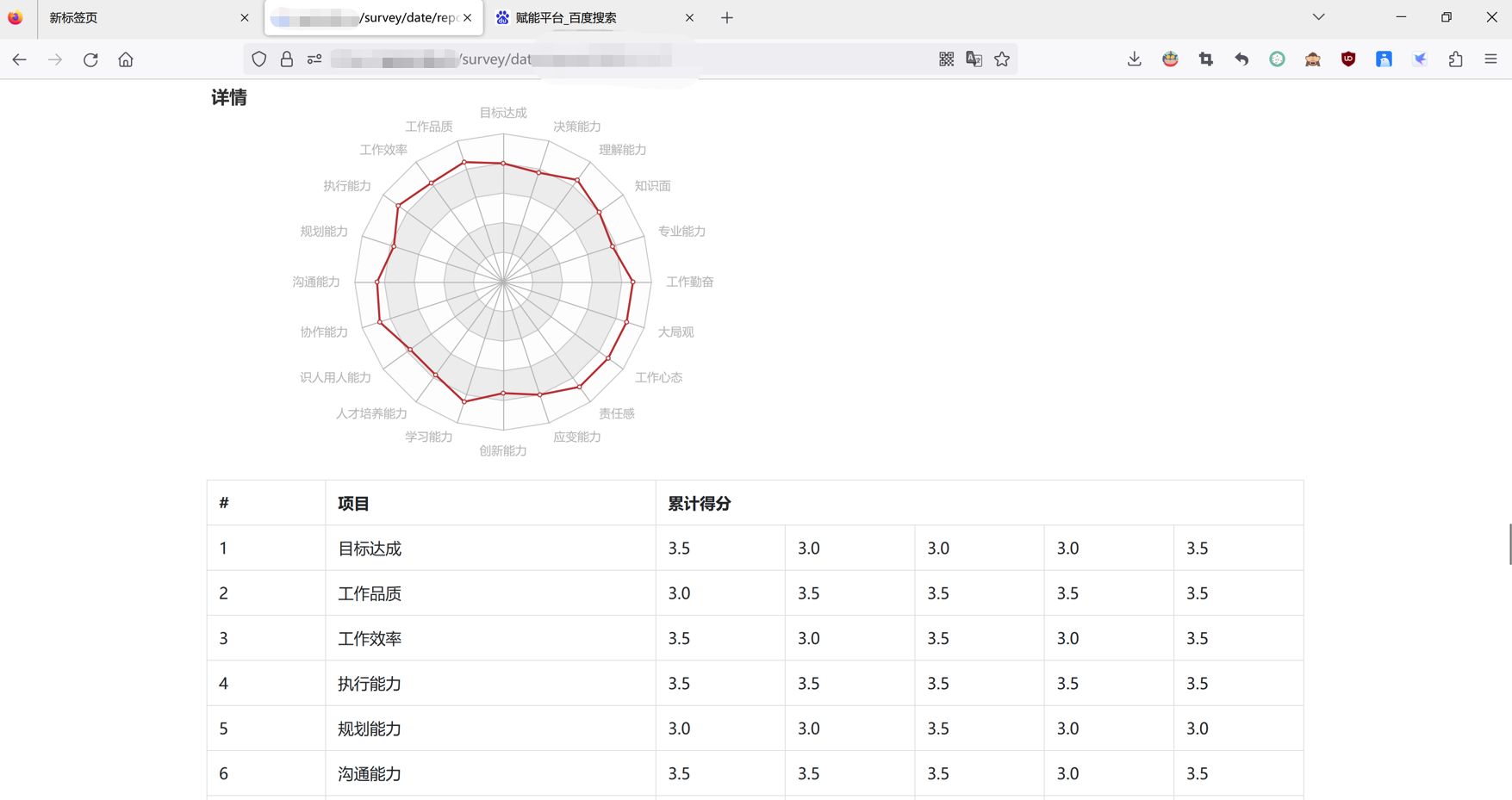Expand the list all tabs dropdown

coord(1319,17)
